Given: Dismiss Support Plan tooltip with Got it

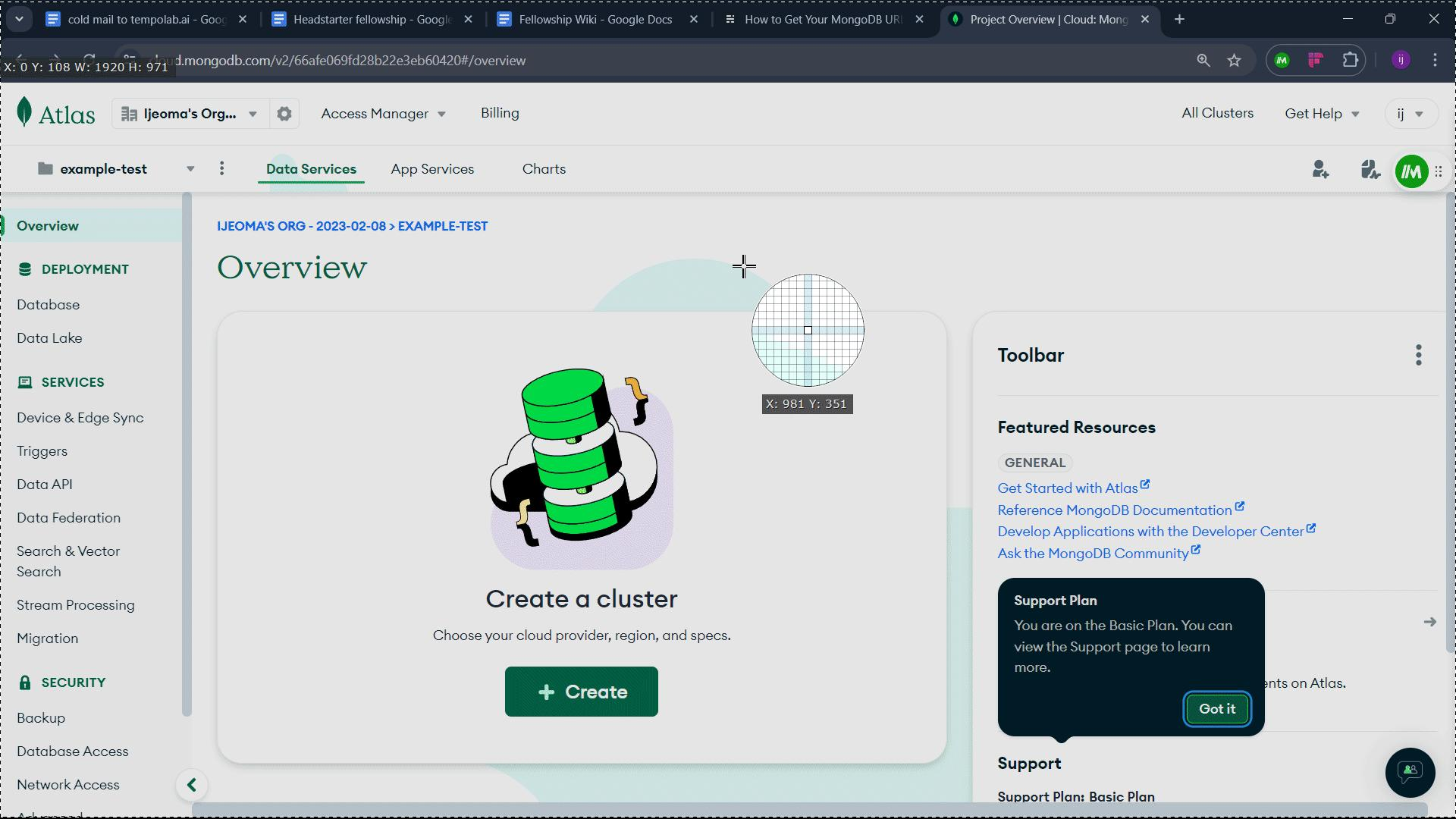Looking at the screenshot, I should pos(1217,709).
